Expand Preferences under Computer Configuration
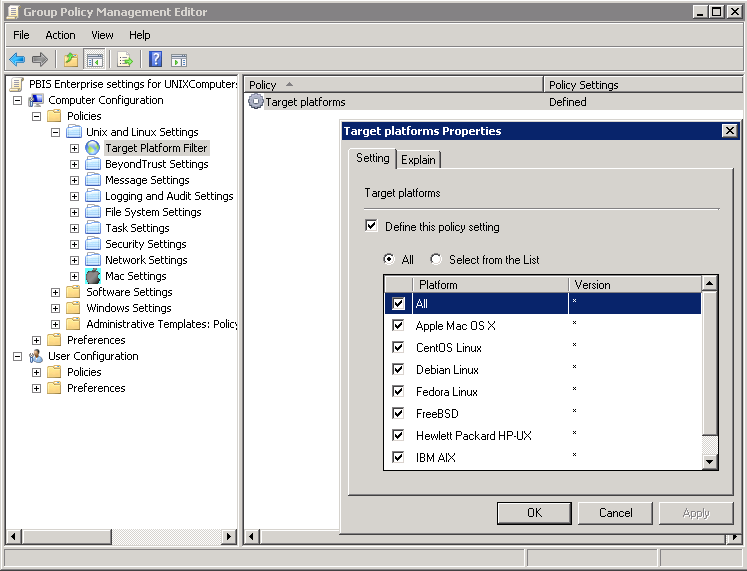This screenshot has height=571, width=747. click(36, 340)
